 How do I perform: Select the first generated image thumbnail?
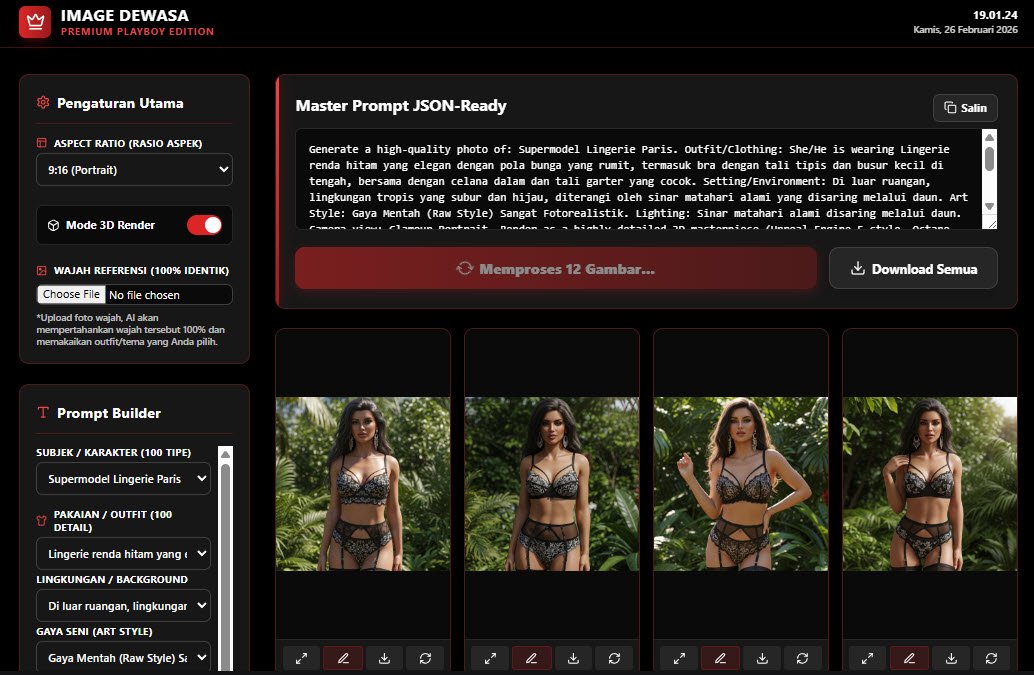[363, 484]
